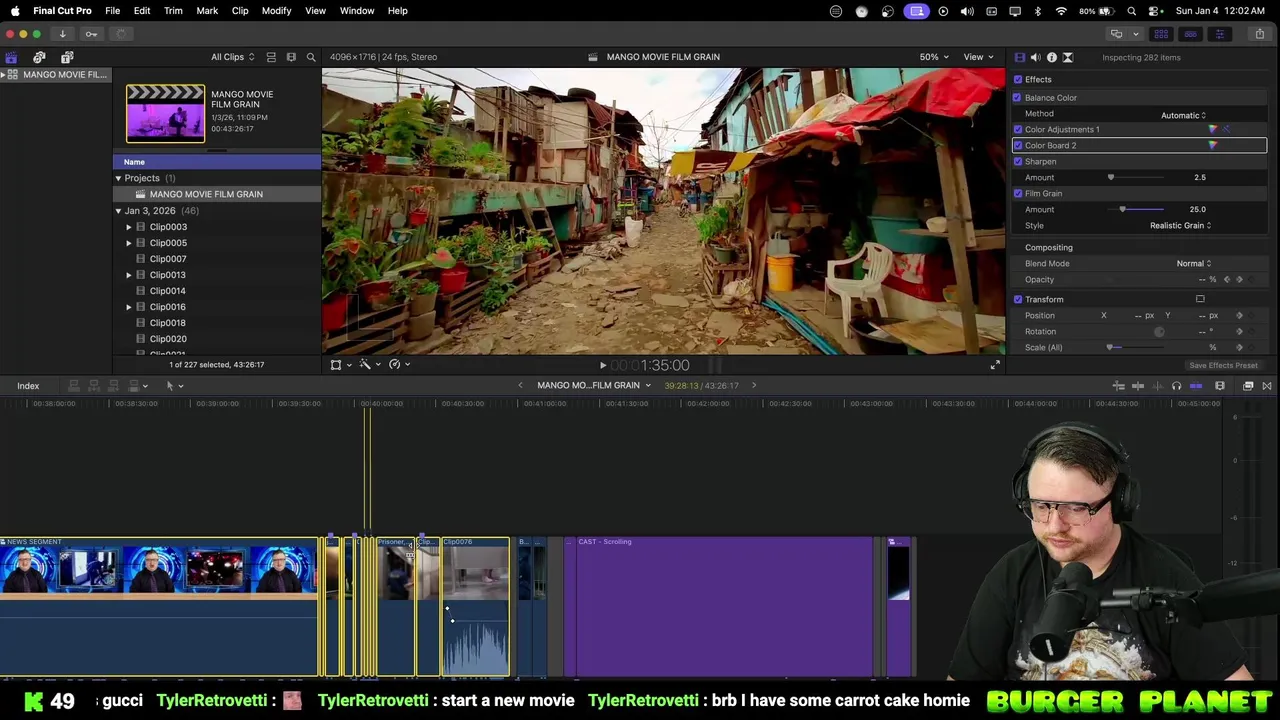Disable the Sharpen effect checkbox
The width and height of the screenshot is (1280, 720).
[1018, 162]
